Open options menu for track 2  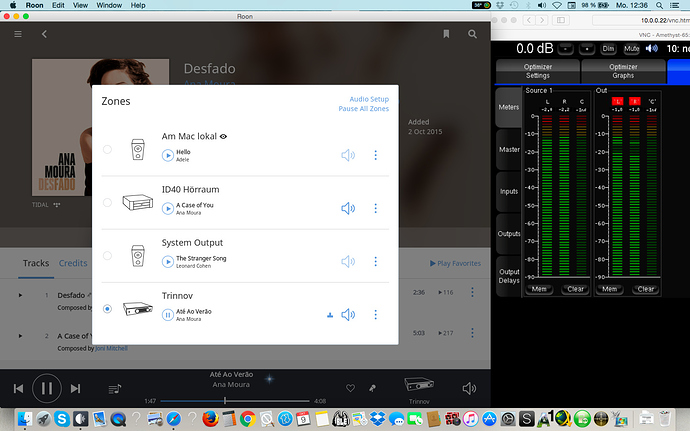(x=472, y=333)
